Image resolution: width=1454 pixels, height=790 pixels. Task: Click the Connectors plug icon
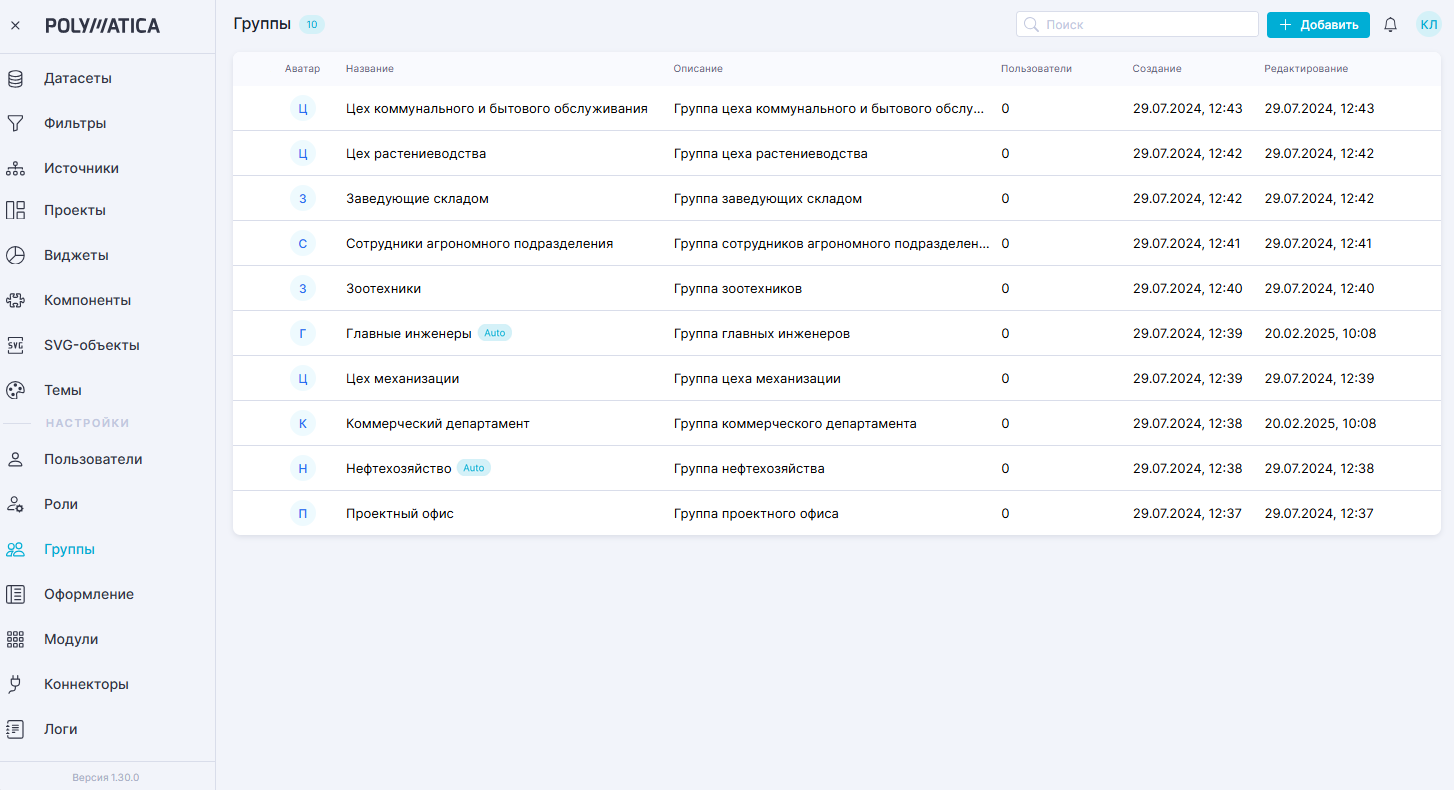pos(15,684)
